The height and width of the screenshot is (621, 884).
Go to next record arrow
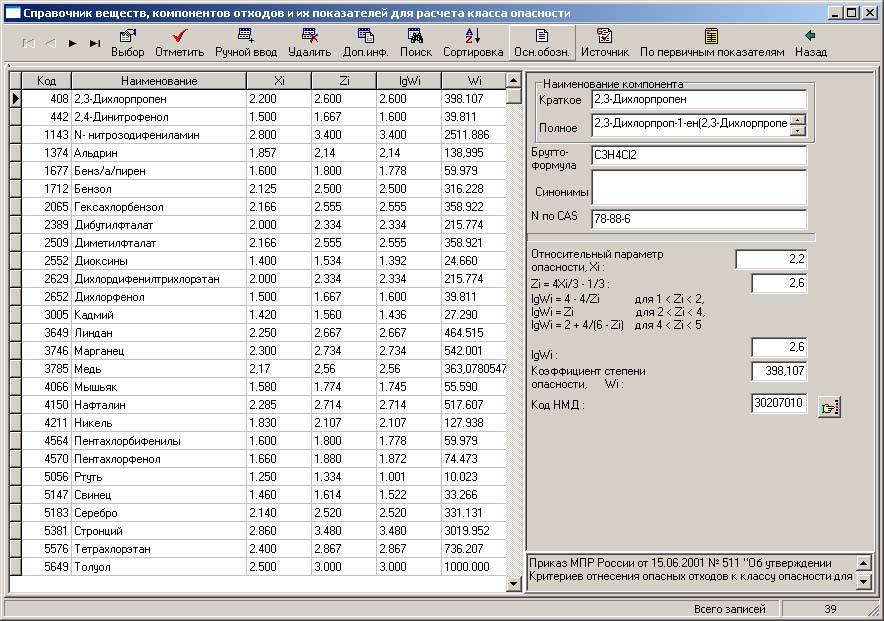tap(72, 43)
